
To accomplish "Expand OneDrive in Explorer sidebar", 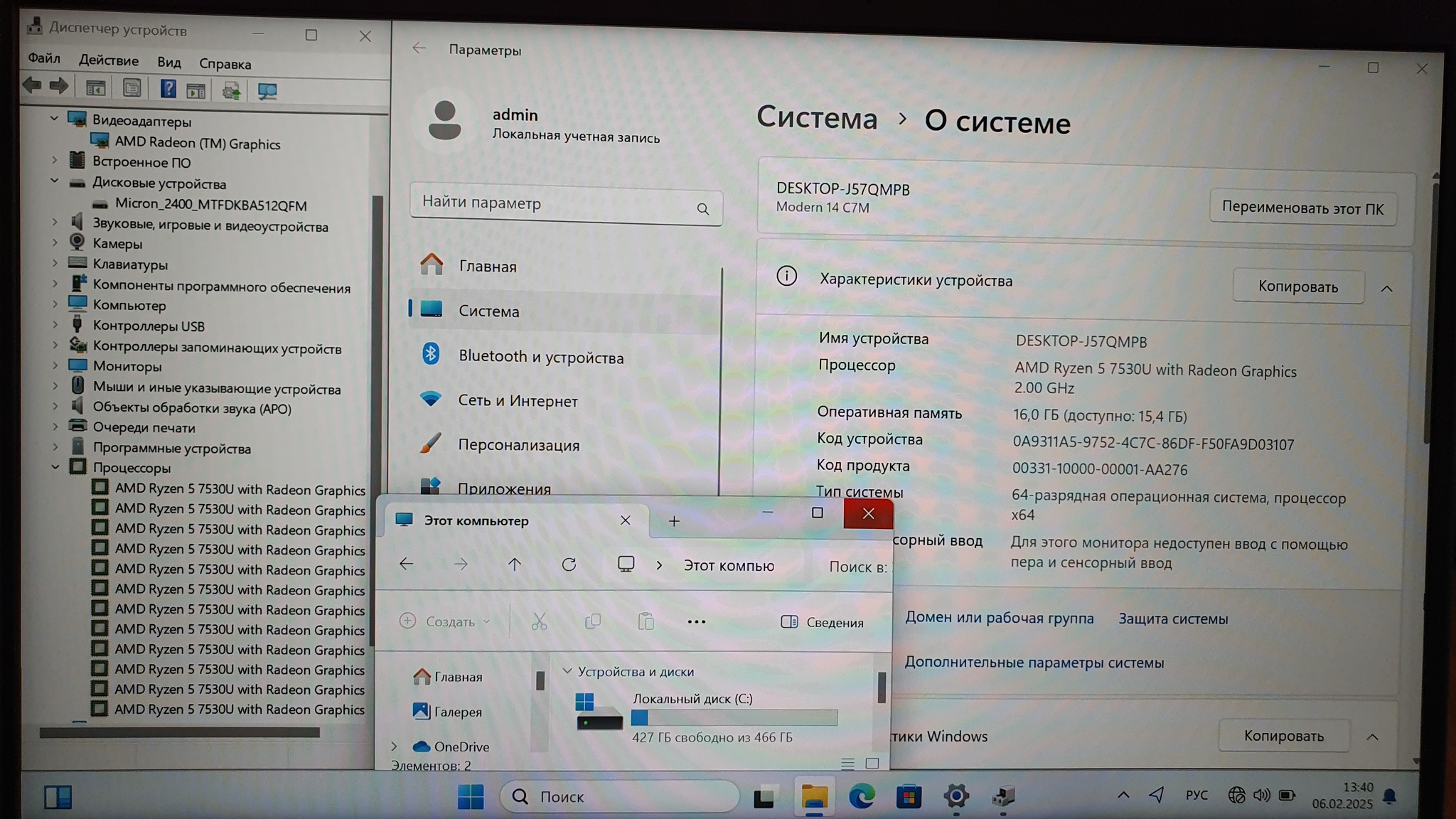I will click(x=394, y=746).
